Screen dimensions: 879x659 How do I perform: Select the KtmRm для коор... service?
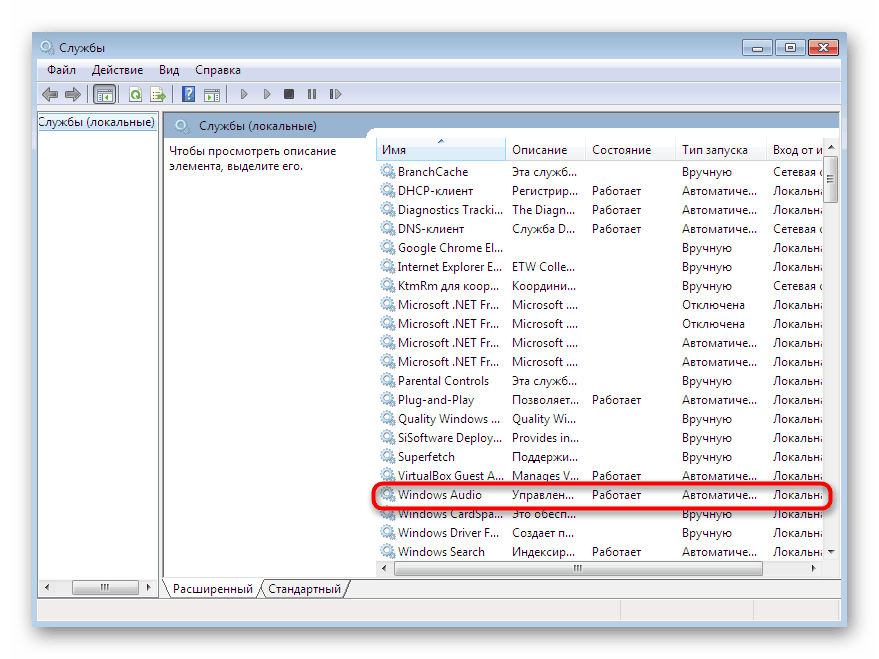click(448, 286)
